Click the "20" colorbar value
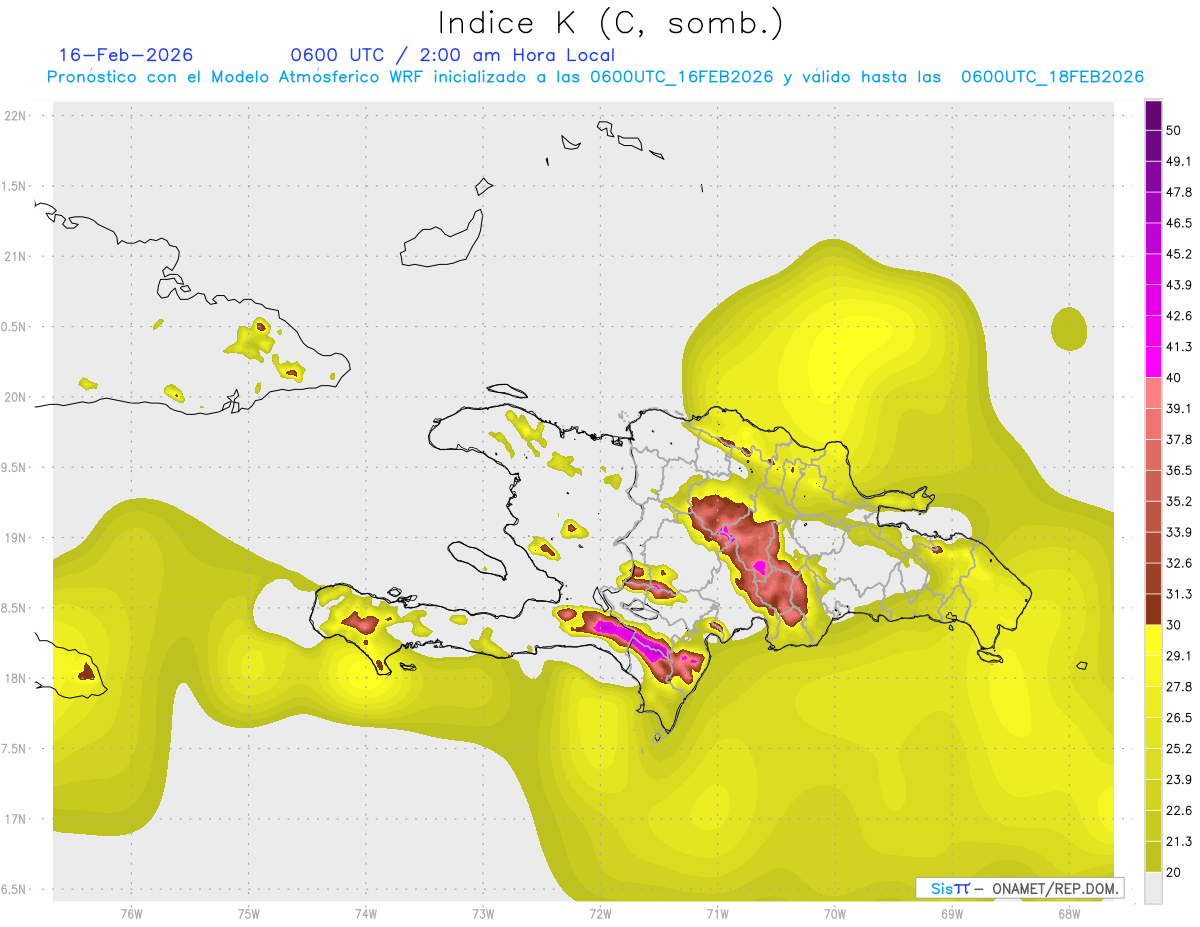This screenshot has width=1200, height=927. (x=1174, y=873)
